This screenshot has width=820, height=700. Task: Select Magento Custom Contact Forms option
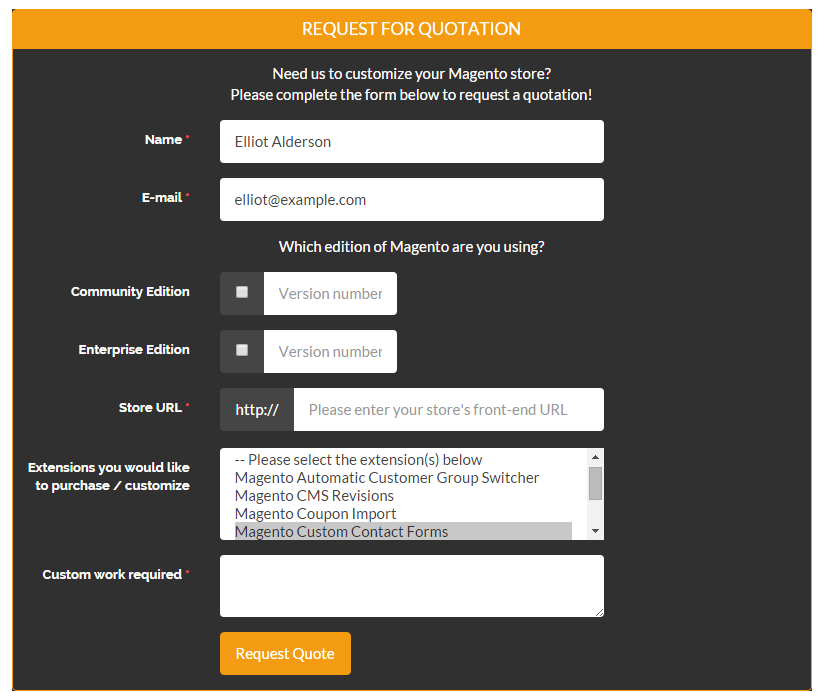click(403, 531)
